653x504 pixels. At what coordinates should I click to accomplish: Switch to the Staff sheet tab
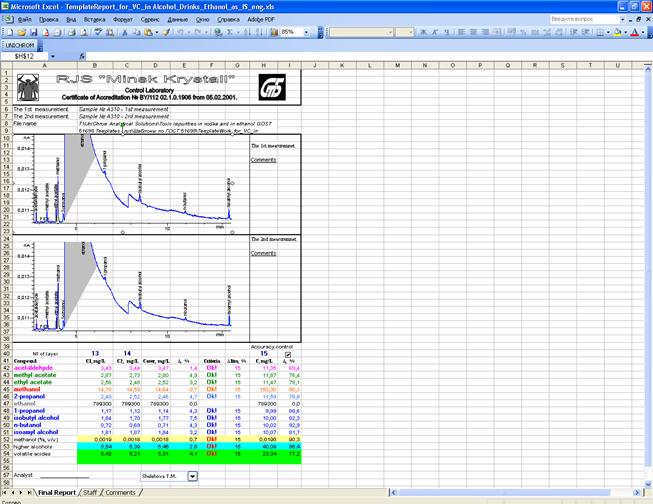90,492
